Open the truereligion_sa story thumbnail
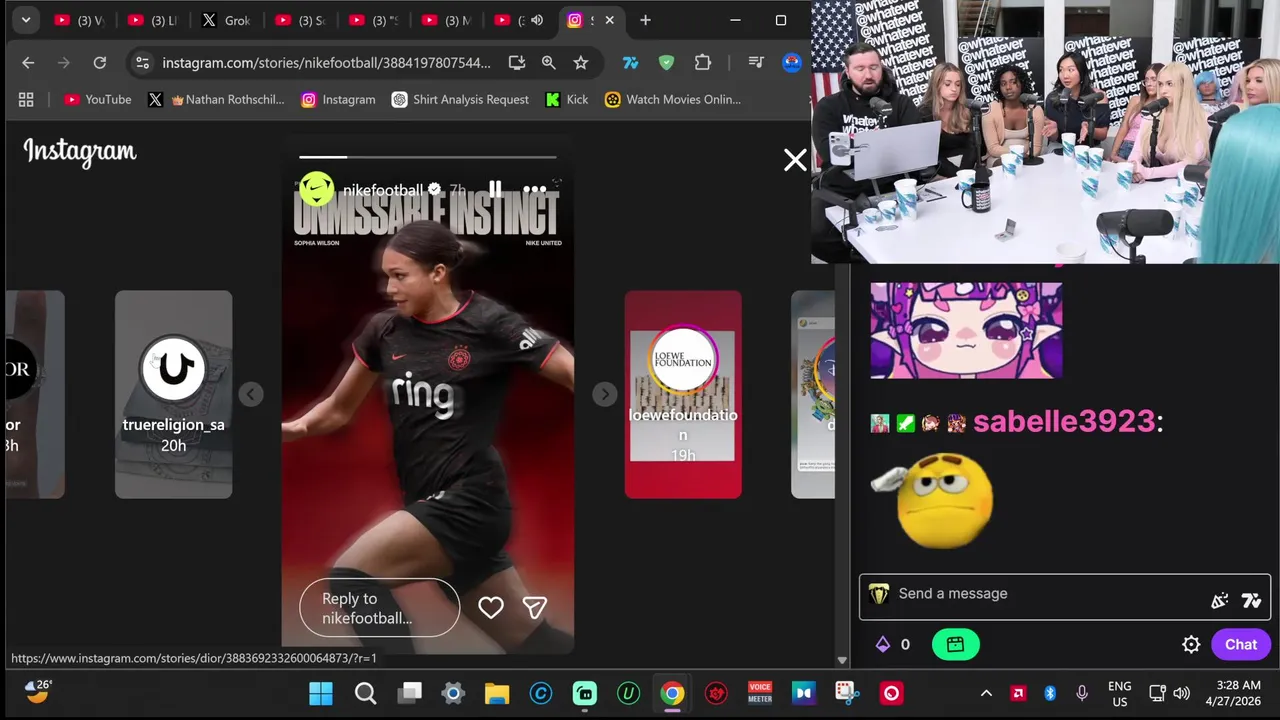The image size is (1280, 720). tap(173, 394)
